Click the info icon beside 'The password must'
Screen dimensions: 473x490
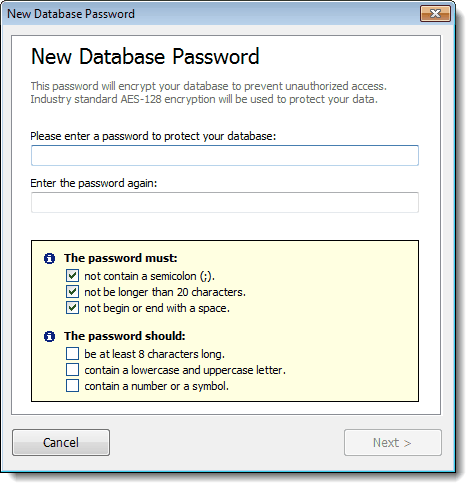point(49,258)
